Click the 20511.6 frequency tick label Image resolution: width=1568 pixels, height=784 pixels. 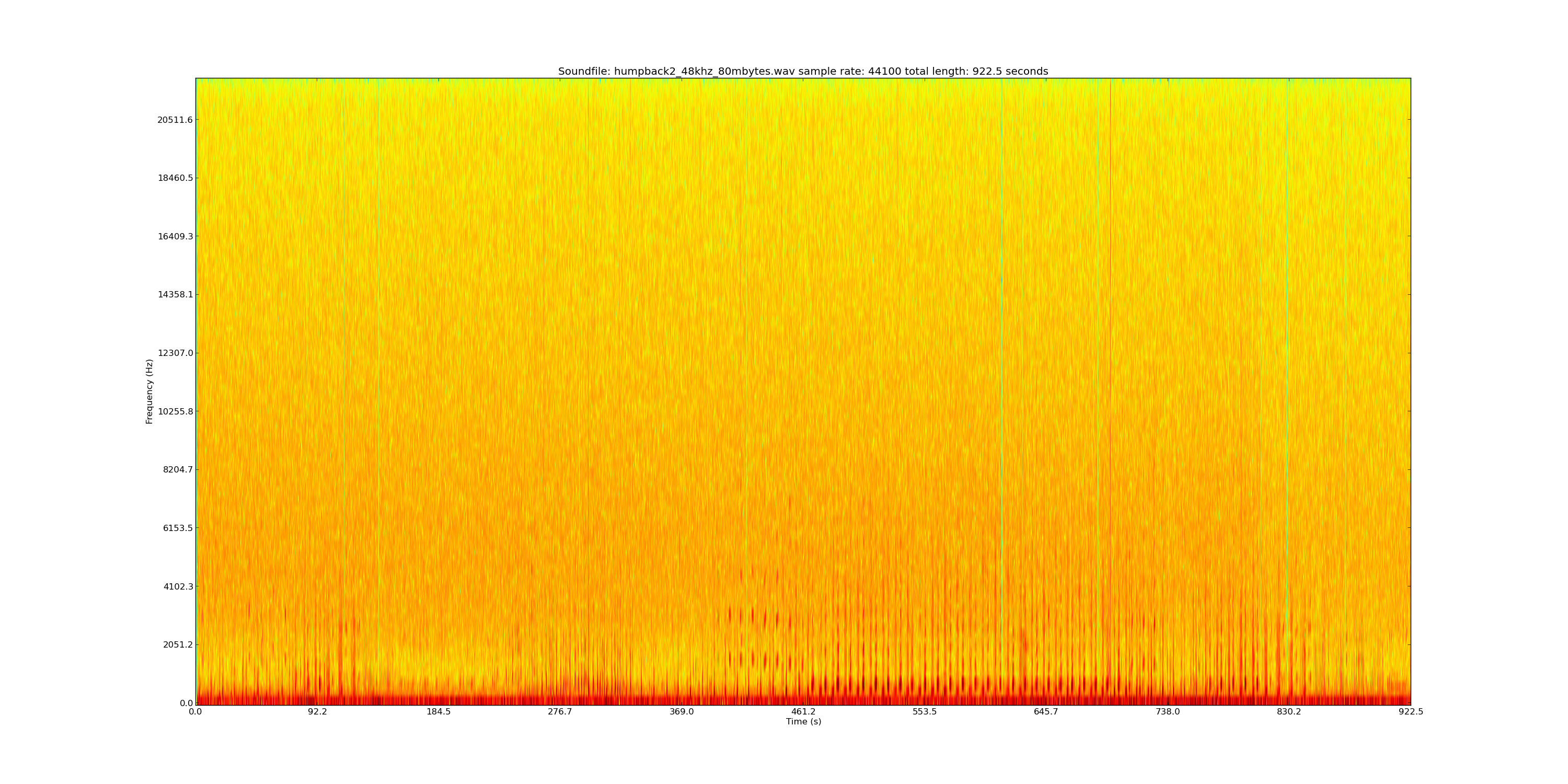(175, 120)
